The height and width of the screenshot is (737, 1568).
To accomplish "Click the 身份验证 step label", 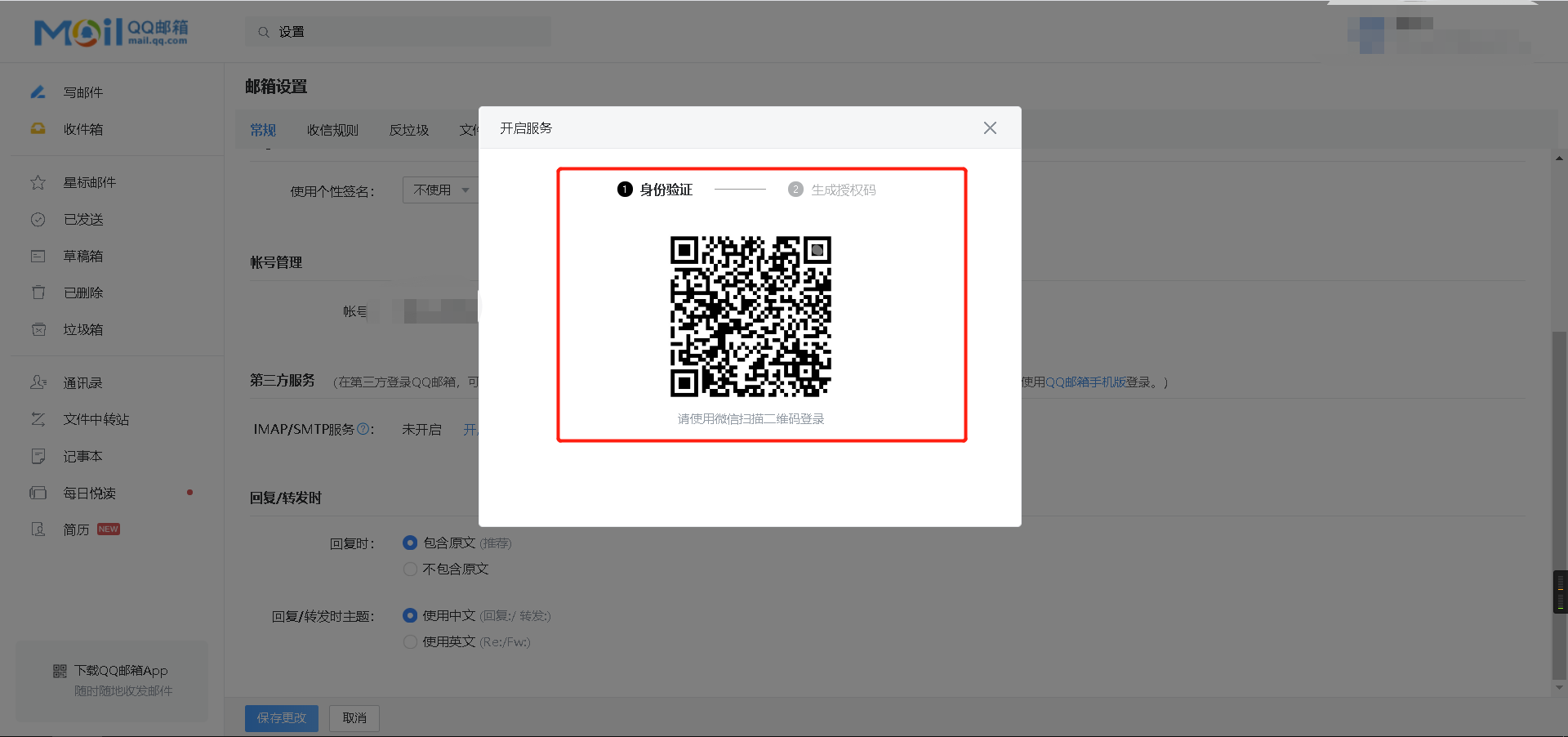I will (x=666, y=190).
